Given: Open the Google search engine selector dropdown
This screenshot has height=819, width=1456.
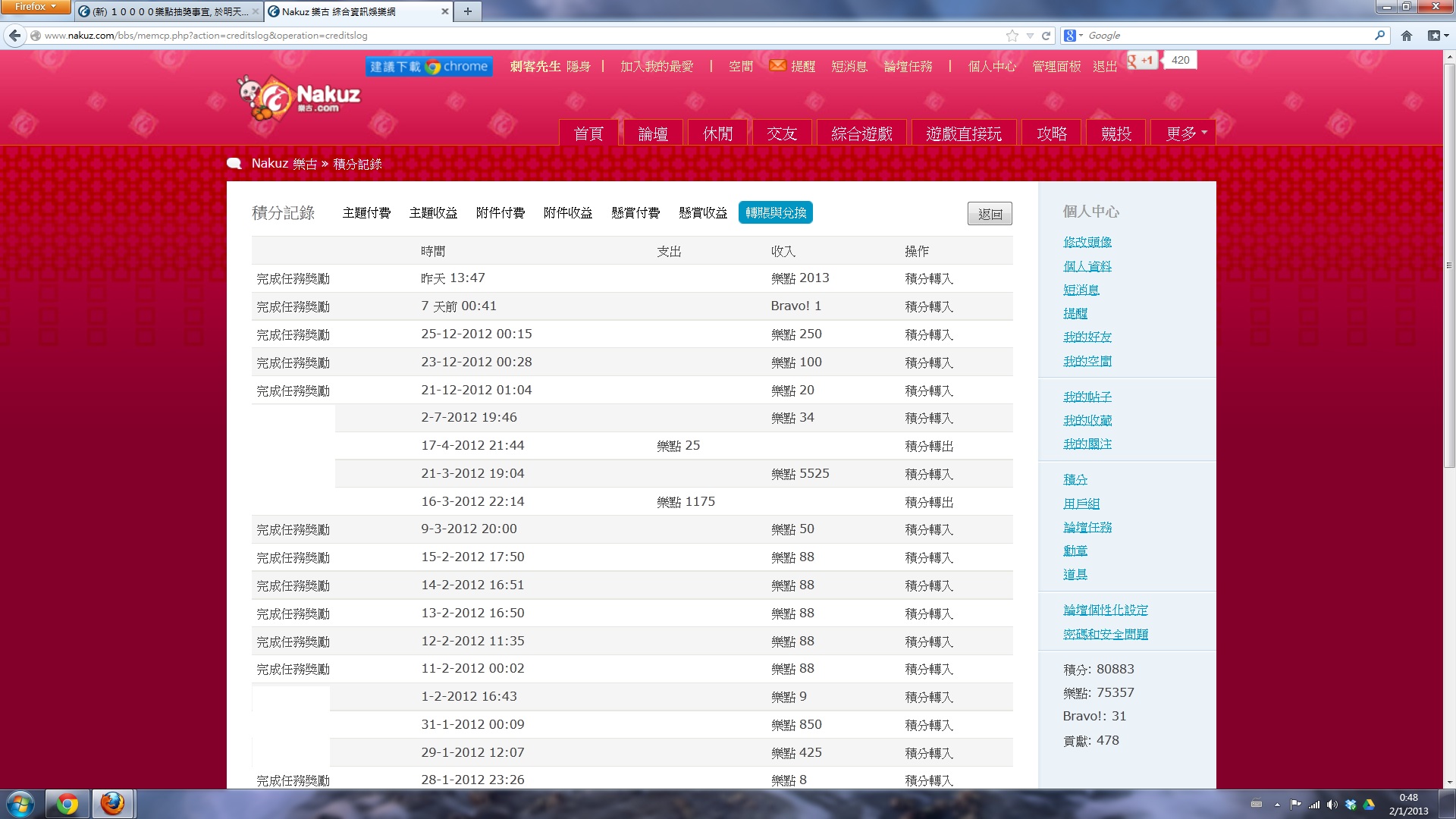Looking at the screenshot, I should tap(1073, 36).
